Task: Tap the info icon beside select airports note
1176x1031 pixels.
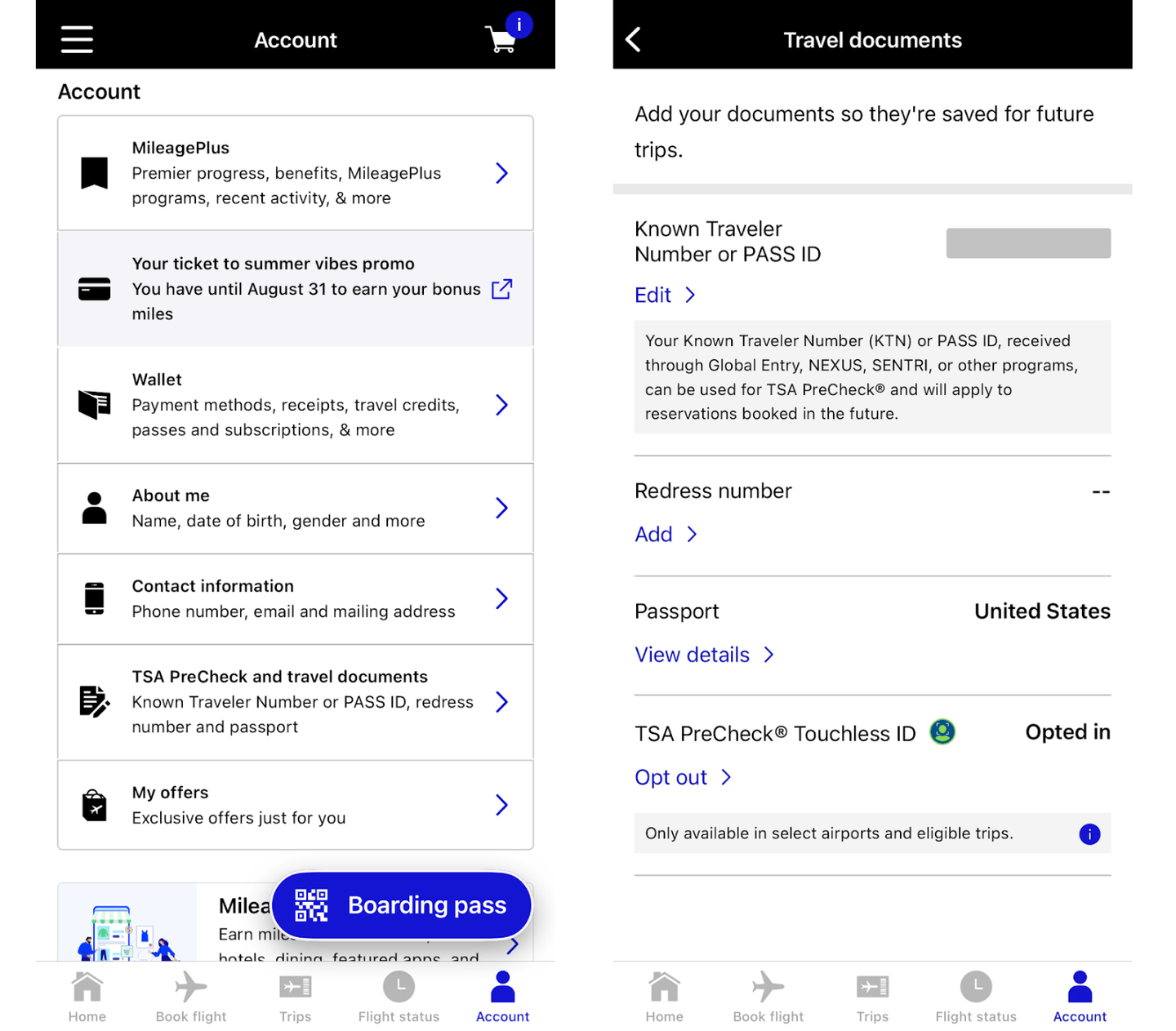Action: pyautogui.click(x=1089, y=833)
